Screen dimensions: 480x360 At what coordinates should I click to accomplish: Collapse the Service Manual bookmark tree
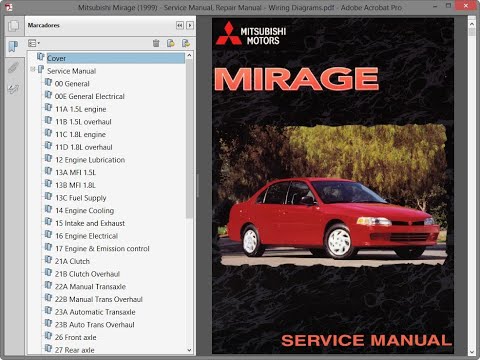tap(33, 69)
